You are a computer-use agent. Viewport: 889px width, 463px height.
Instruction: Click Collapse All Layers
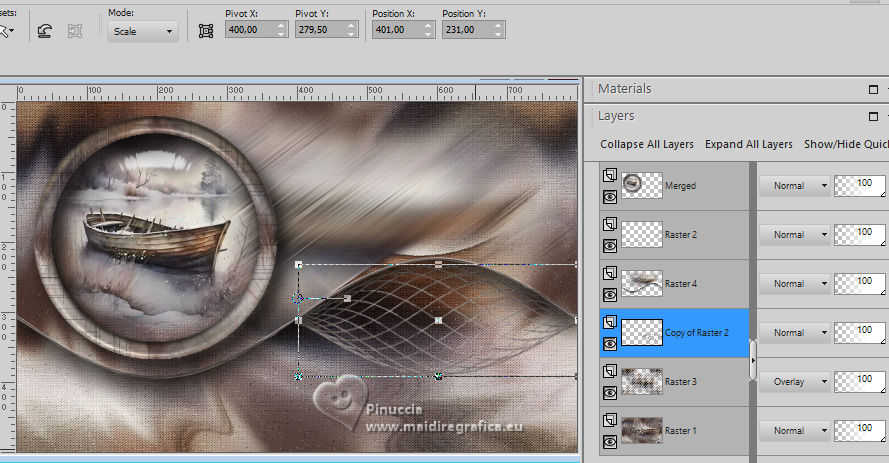tap(647, 145)
